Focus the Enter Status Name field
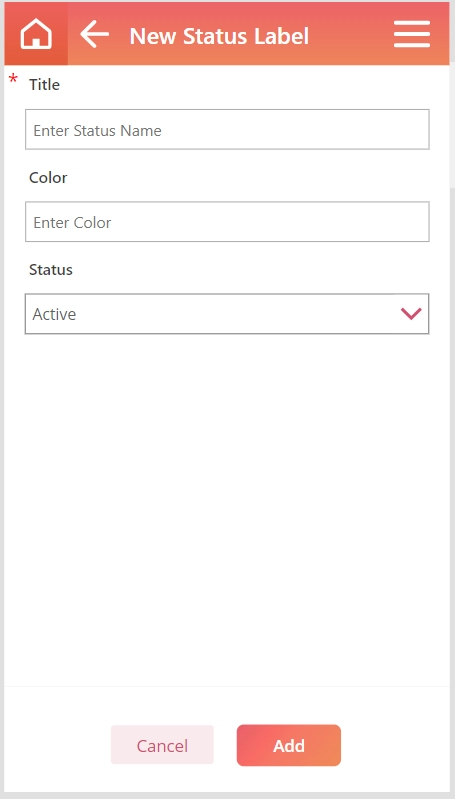 coord(227,129)
